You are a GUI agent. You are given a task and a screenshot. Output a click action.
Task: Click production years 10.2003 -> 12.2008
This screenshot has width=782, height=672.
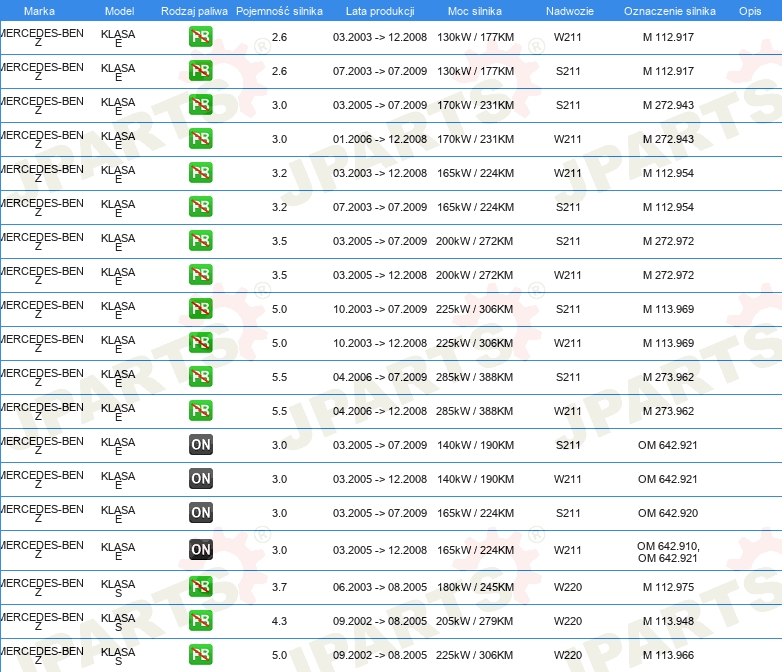coord(380,343)
